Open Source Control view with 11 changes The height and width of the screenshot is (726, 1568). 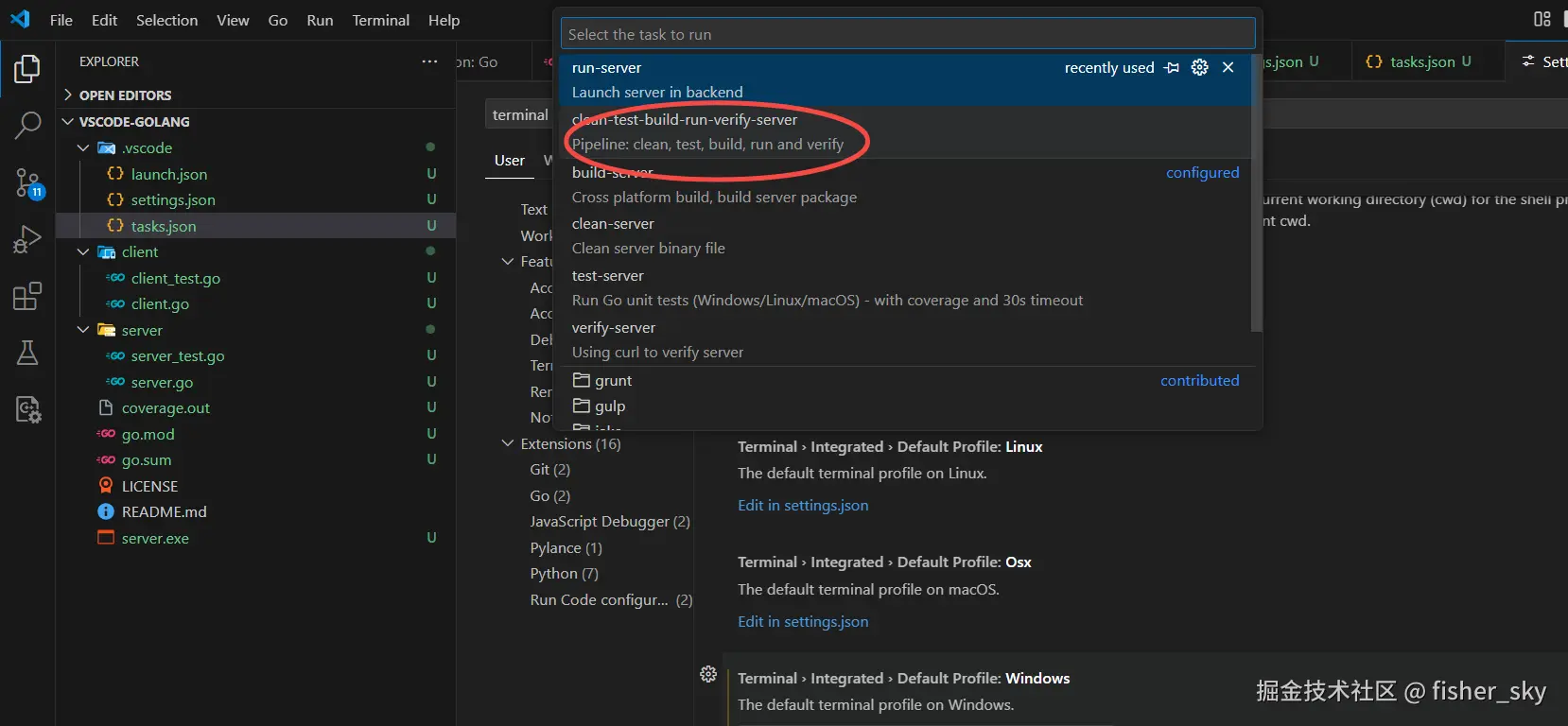tap(28, 182)
